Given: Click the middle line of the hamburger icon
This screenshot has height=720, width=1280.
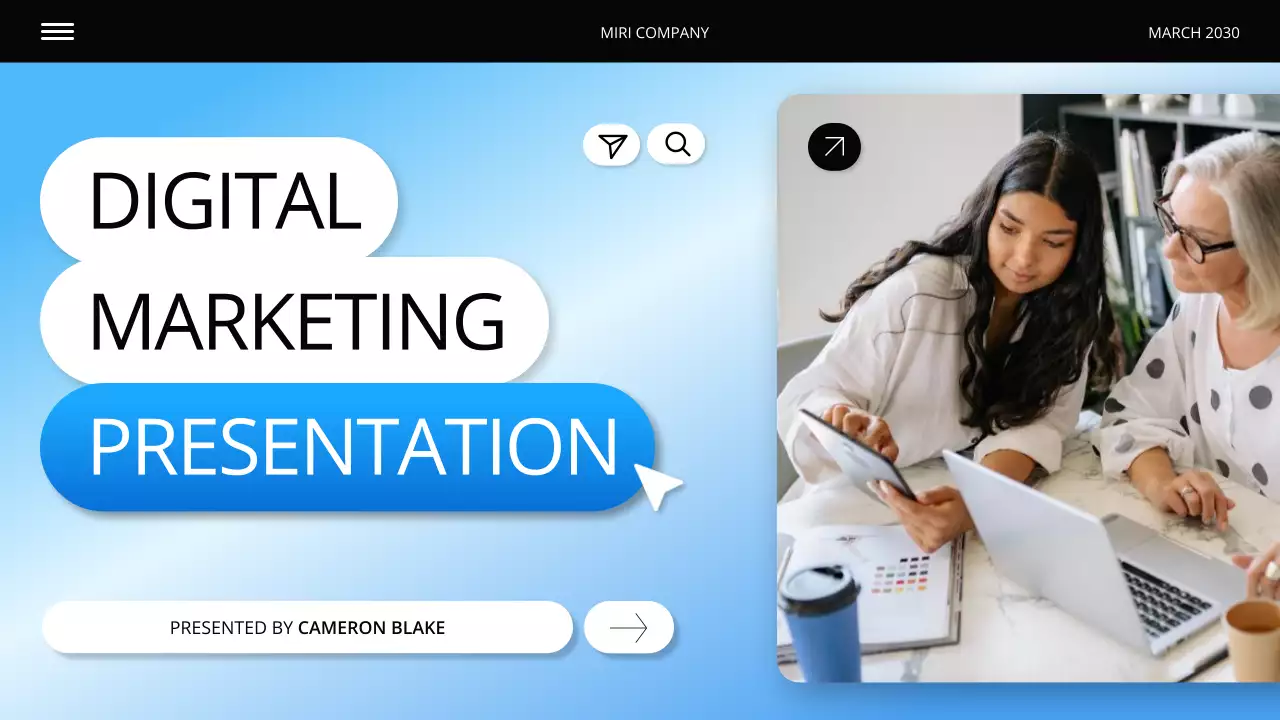Looking at the screenshot, I should 57,31.
